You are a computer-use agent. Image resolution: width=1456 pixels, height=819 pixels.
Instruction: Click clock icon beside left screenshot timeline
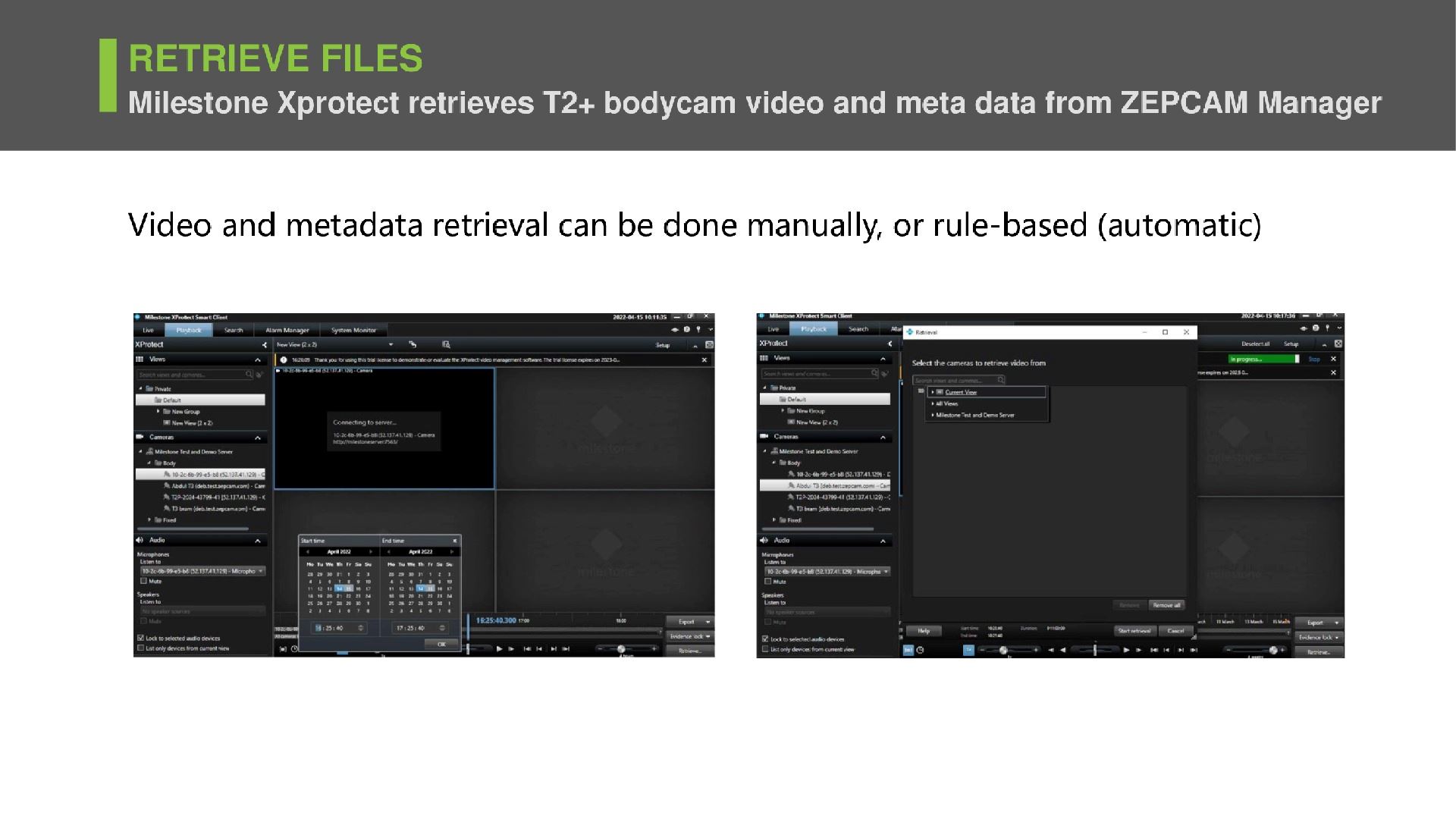(x=294, y=649)
